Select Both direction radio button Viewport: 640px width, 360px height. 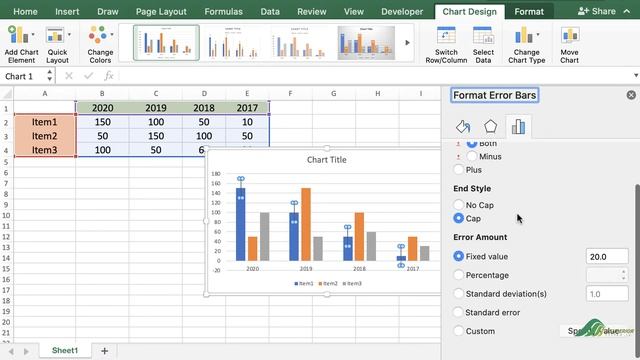(x=472, y=143)
